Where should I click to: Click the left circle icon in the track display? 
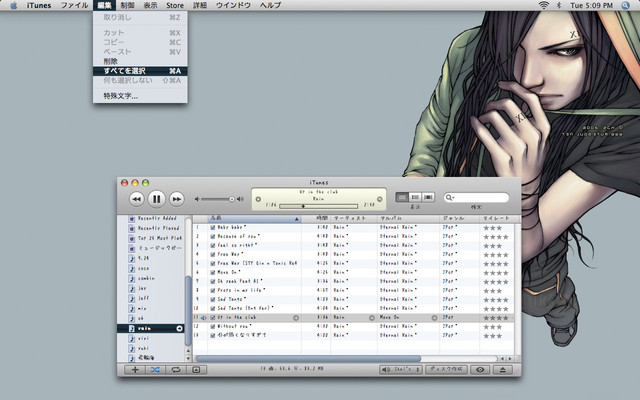tap(258, 199)
